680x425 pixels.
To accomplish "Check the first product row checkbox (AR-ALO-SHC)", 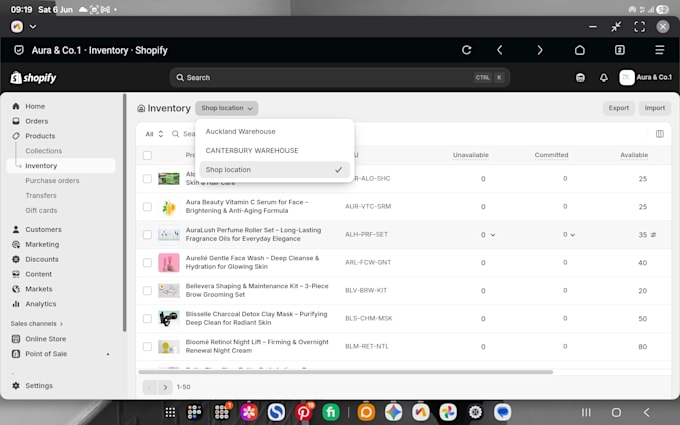I will (x=147, y=179).
